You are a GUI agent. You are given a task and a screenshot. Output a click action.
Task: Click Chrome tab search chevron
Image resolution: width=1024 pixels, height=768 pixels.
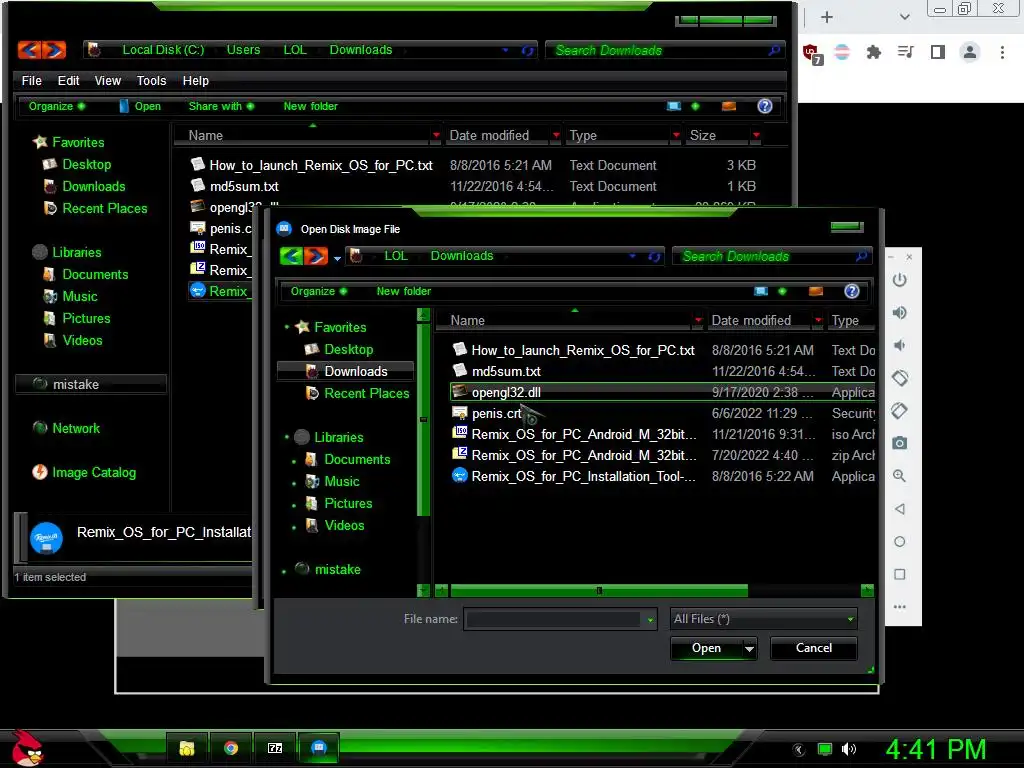(x=904, y=17)
